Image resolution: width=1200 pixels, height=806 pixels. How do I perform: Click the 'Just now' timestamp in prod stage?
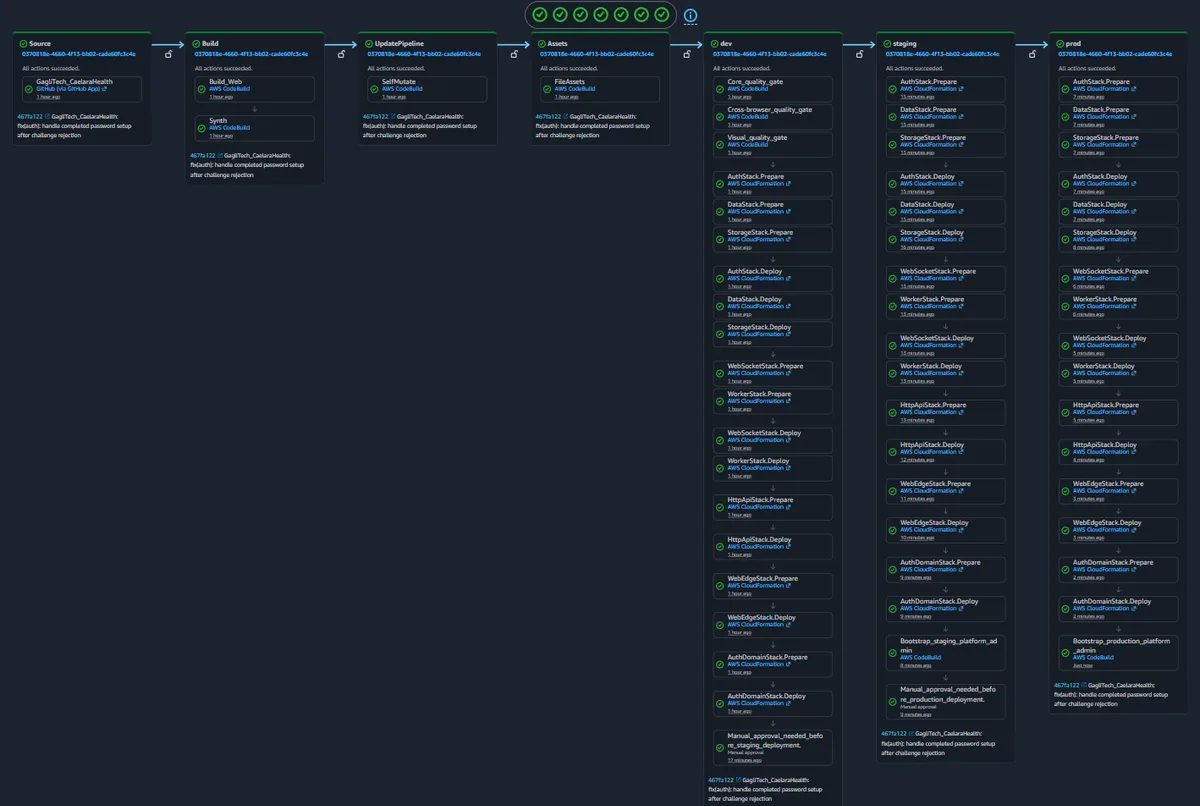click(1083, 664)
